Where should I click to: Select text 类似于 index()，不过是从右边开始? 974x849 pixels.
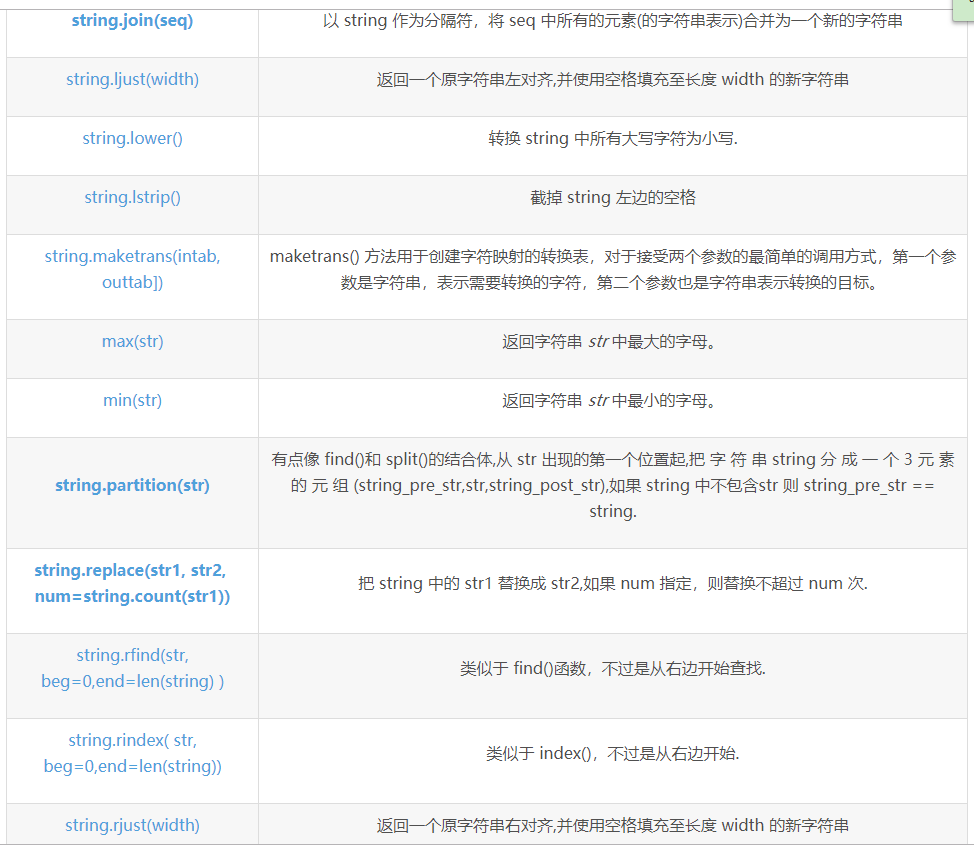pos(612,753)
